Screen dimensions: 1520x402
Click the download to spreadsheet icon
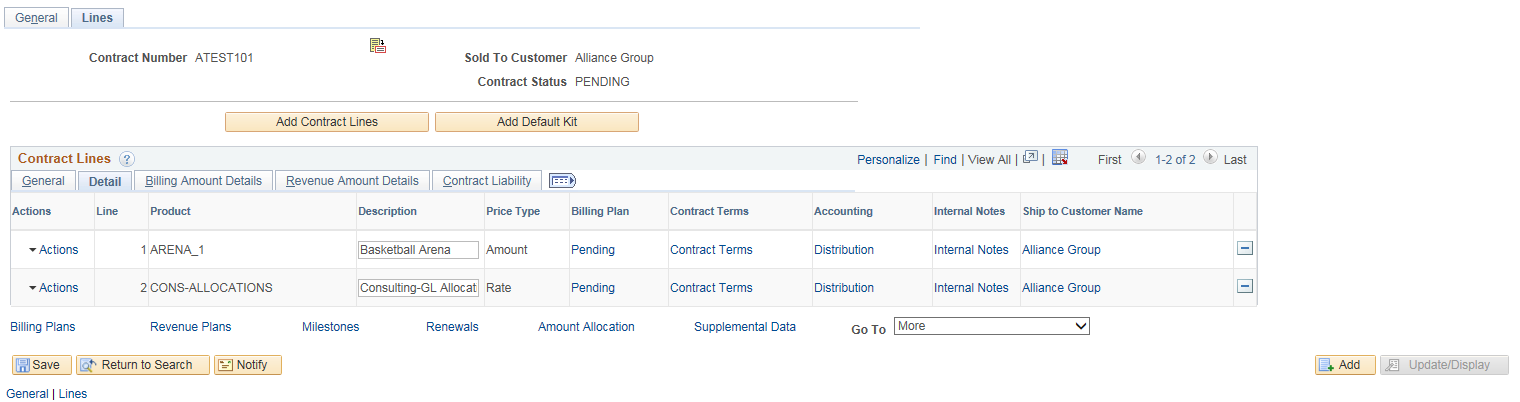[x=1061, y=158]
